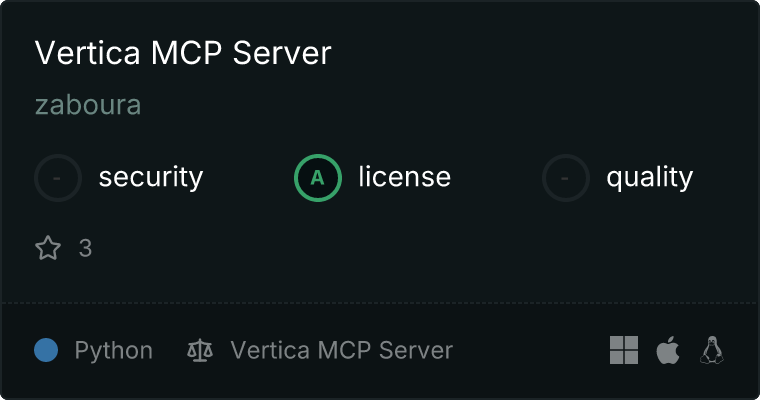Click the Linux penguin platform icon
760x400 pixels.
[712, 350]
